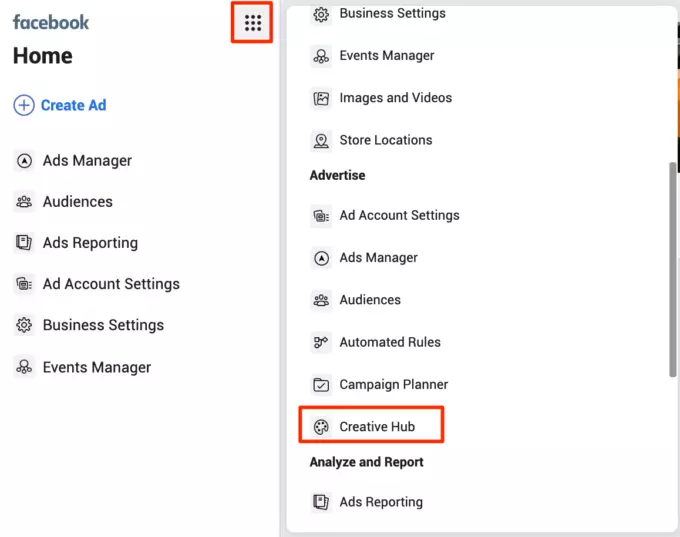Click the Creative Hub palette icon
This screenshot has width=680, height=537.
click(x=321, y=427)
